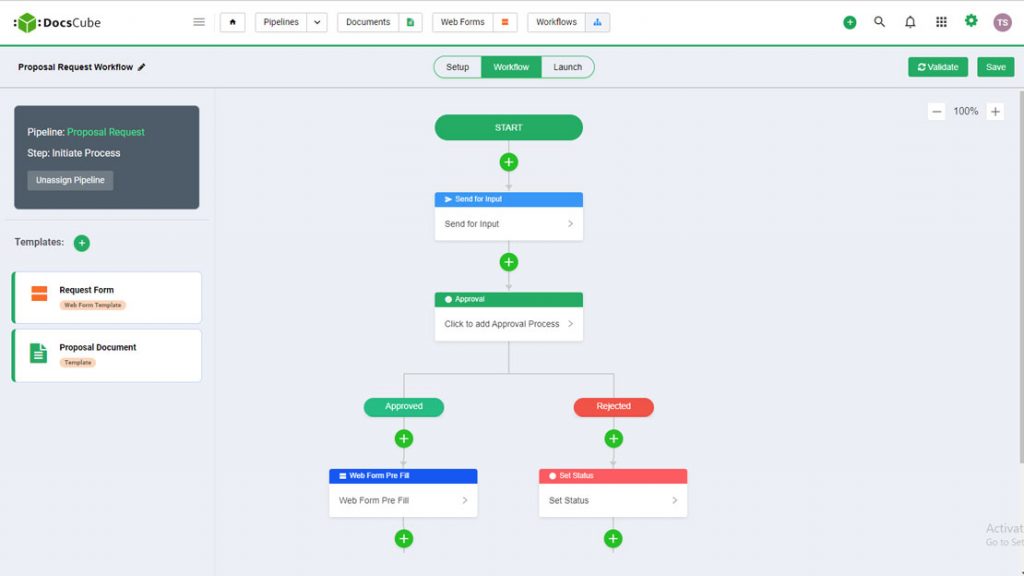Screen dimensions: 1024x576
Task: Switch to the Setup tab
Action: point(457,67)
